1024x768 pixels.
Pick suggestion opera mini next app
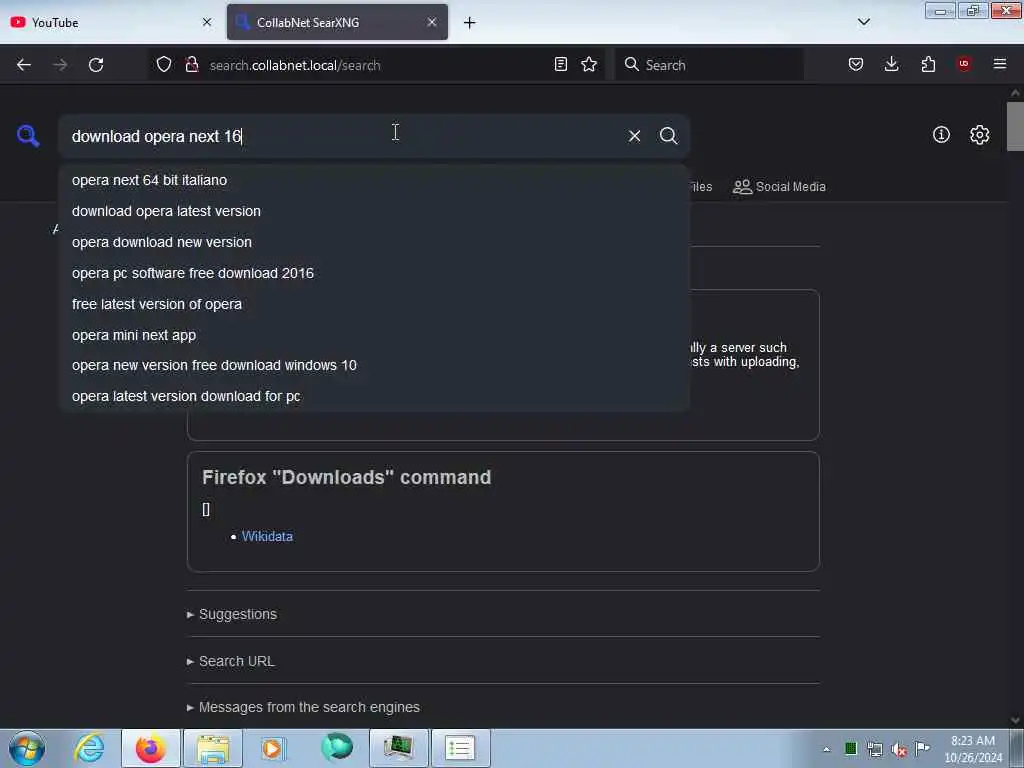pyautogui.click(x=374, y=335)
